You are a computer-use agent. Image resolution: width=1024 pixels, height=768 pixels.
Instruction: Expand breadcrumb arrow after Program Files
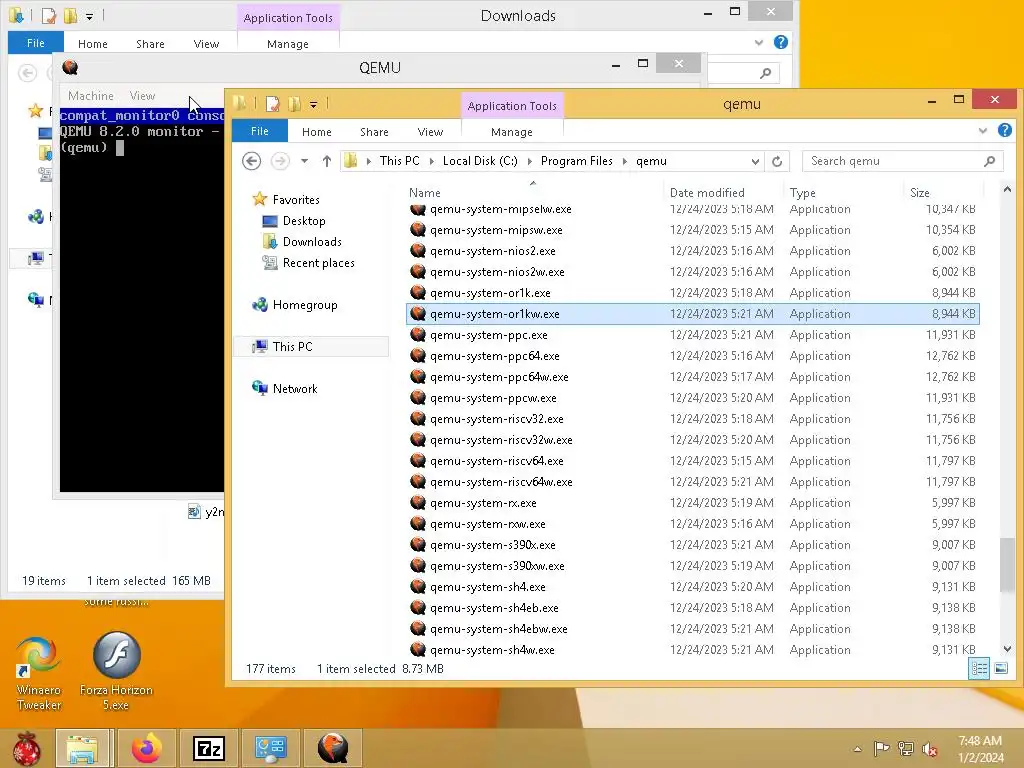tap(624, 161)
